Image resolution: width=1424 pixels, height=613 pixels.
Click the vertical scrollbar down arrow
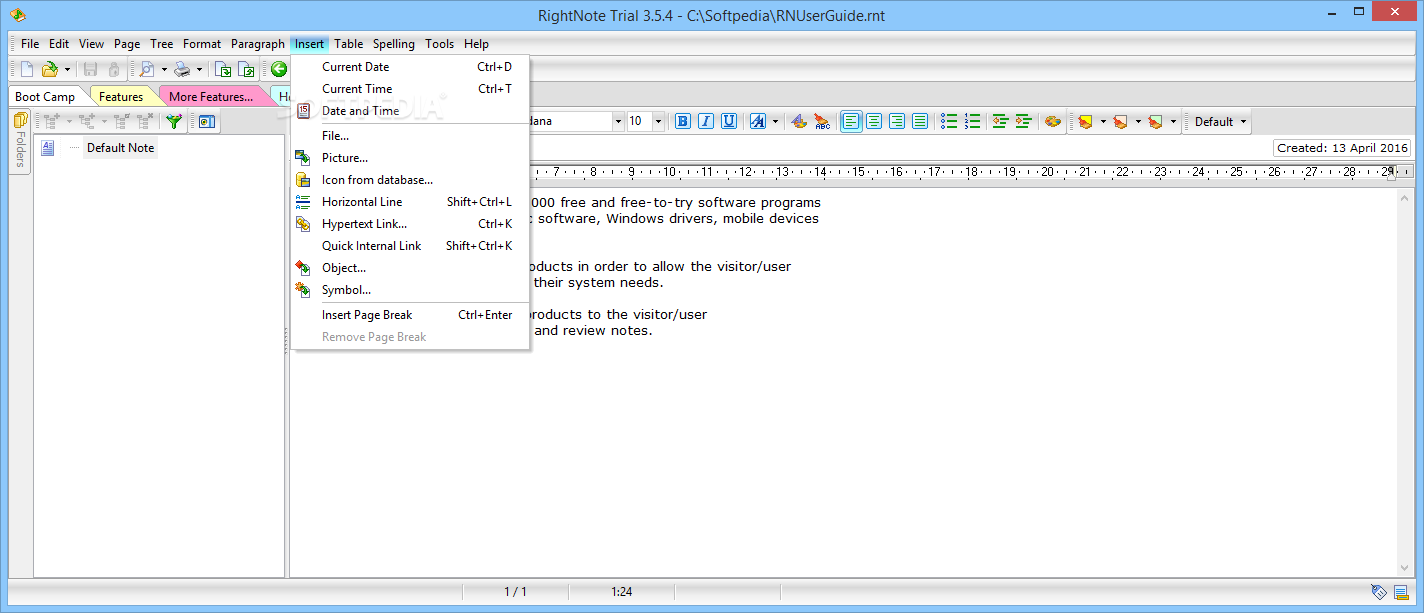[x=1405, y=568]
